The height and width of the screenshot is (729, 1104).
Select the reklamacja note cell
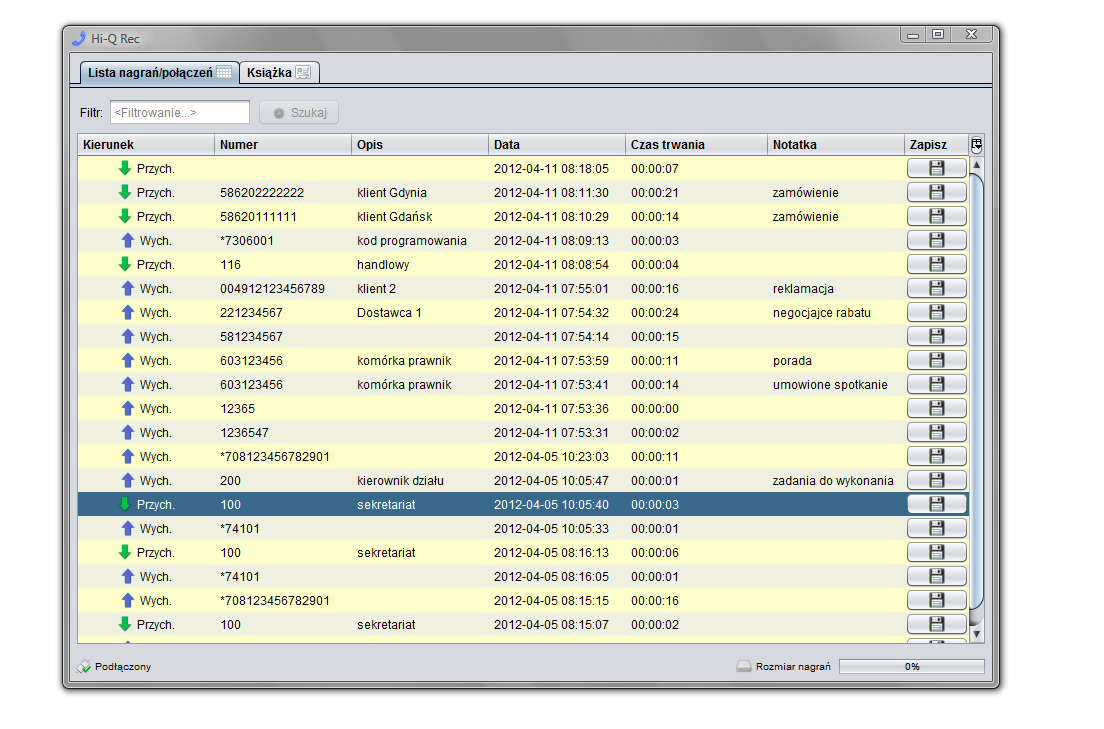[836, 289]
